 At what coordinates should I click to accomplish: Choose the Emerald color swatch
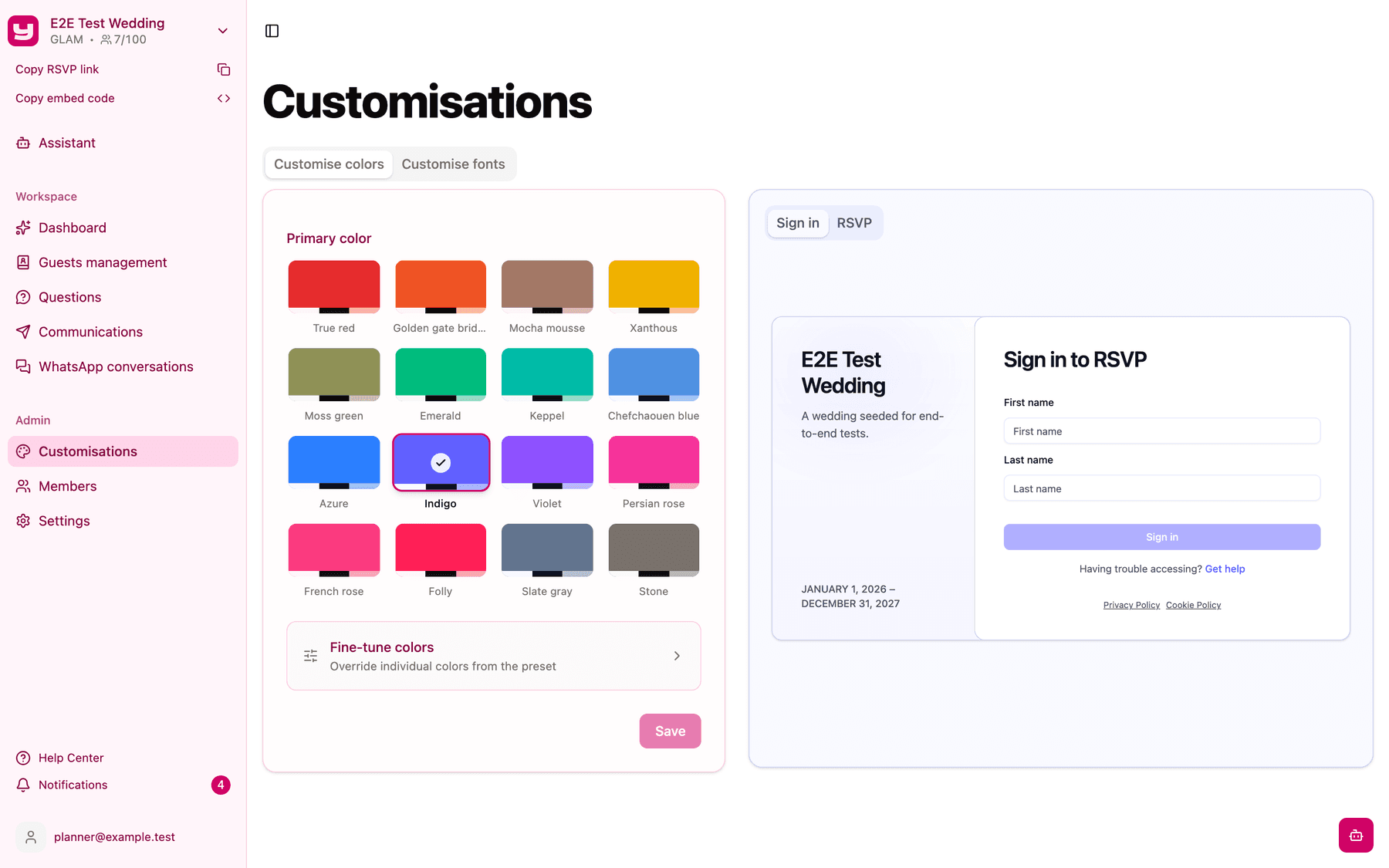click(441, 374)
